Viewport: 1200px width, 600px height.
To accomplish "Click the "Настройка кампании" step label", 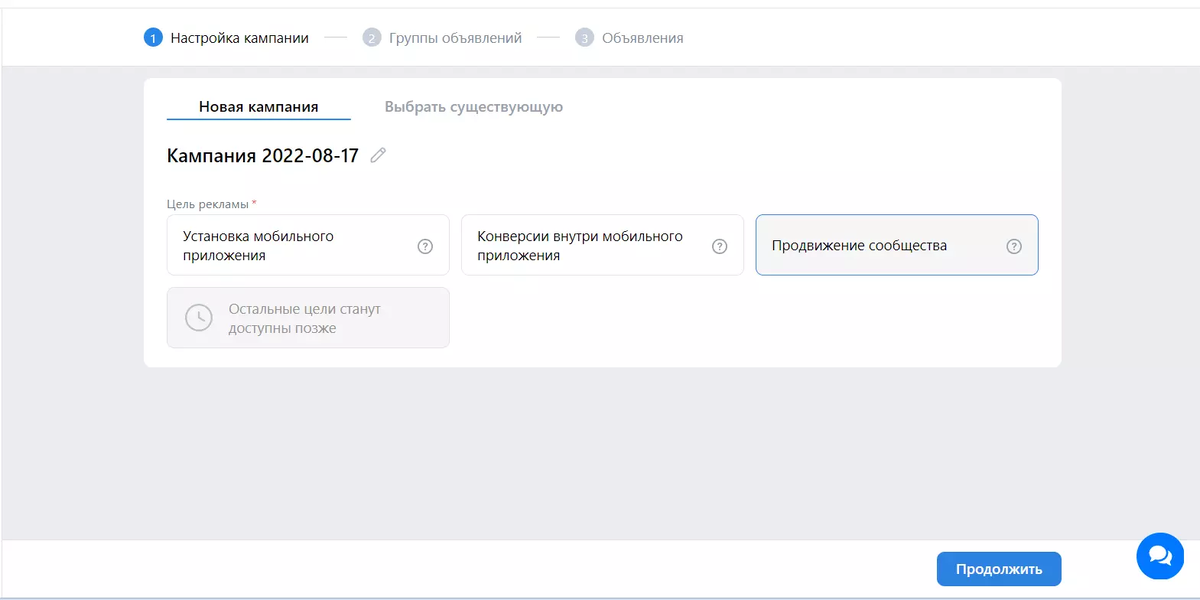I will [240, 37].
